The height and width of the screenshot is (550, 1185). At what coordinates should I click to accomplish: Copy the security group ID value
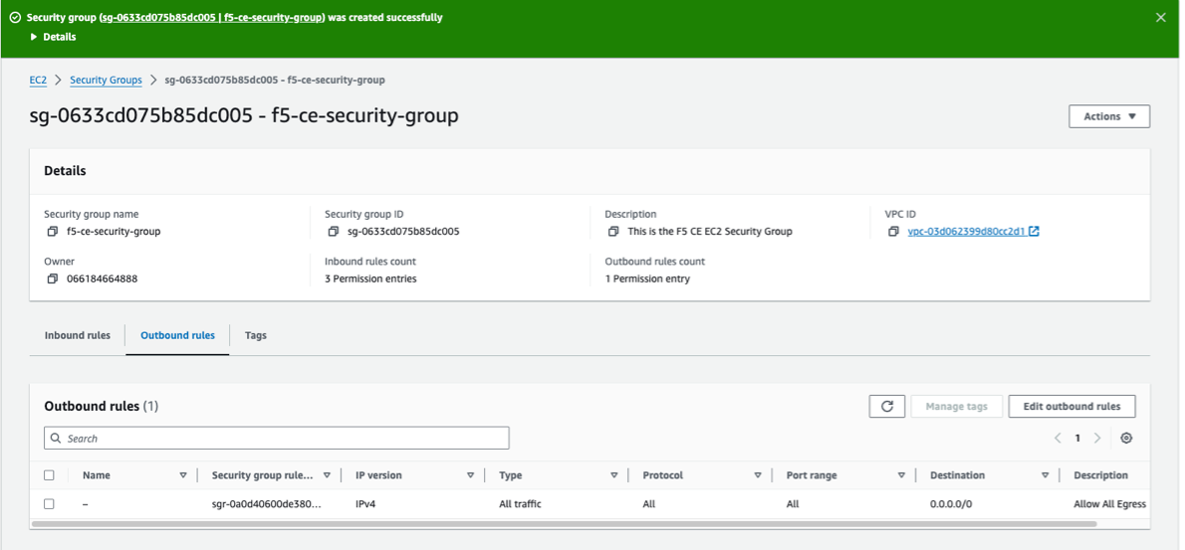[333, 231]
